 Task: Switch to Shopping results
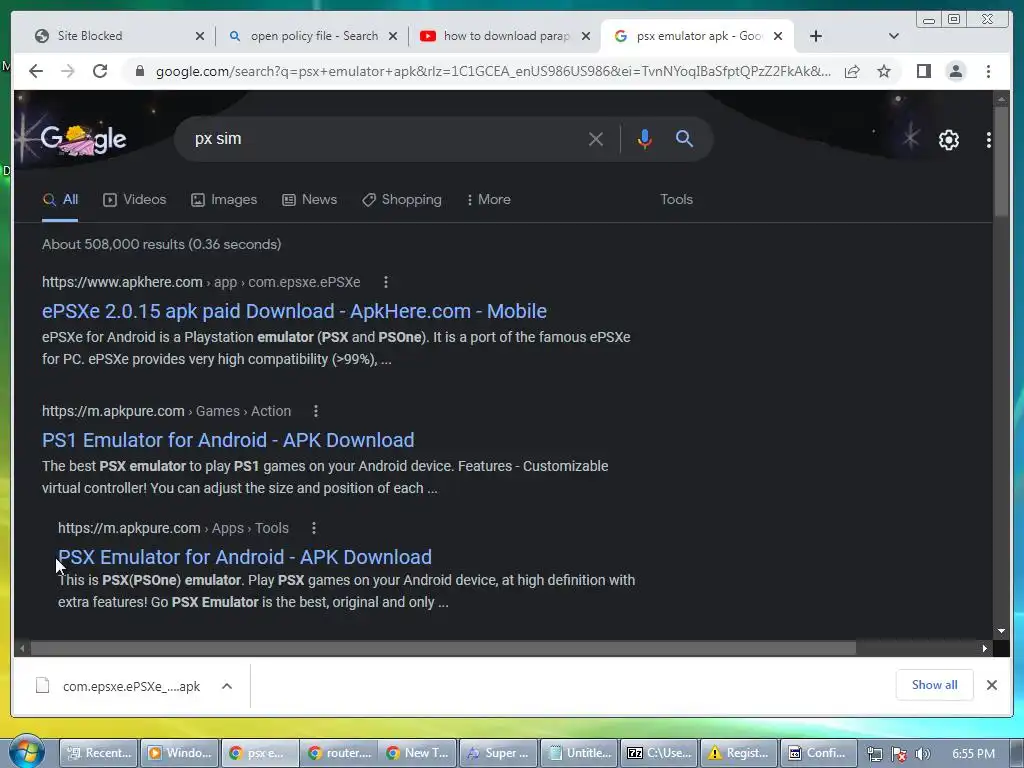pyautogui.click(x=402, y=200)
